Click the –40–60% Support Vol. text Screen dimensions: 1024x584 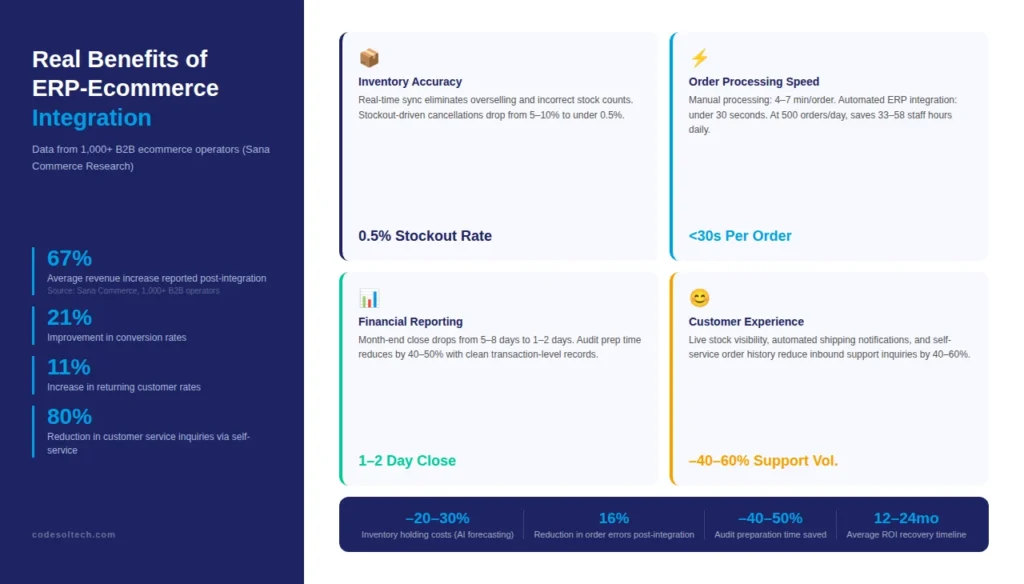(x=763, y=461)
